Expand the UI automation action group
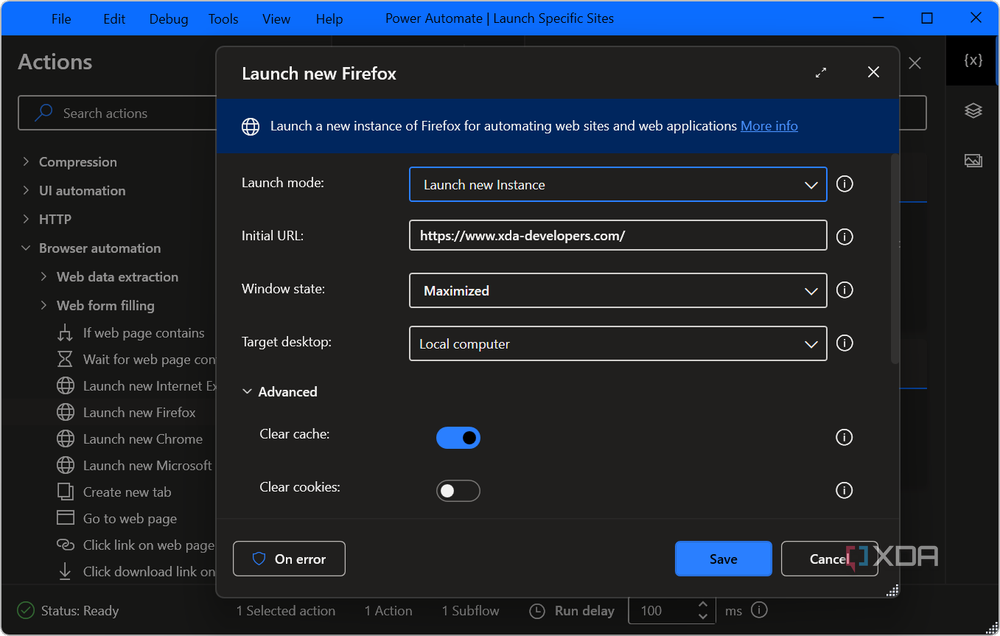The height and width of the screenshot is (636, 1000). 26,190
